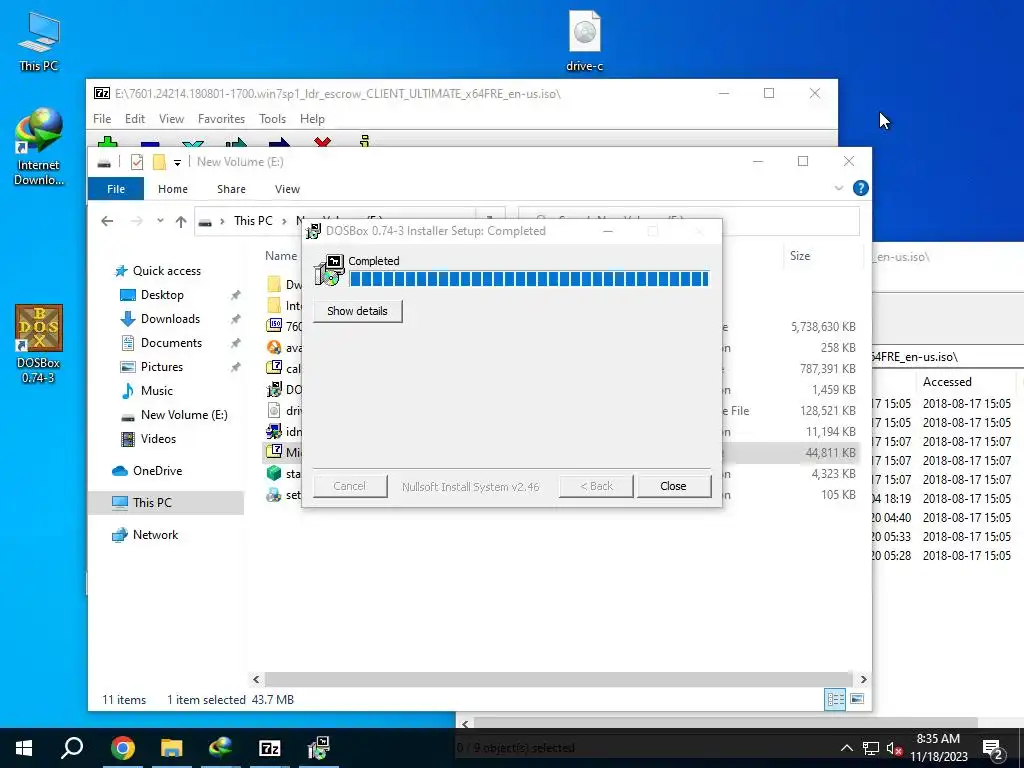Viewport: 1024px width, 768px height.
Task: Open drive-c file on desktop
Action: click(584, 41)
